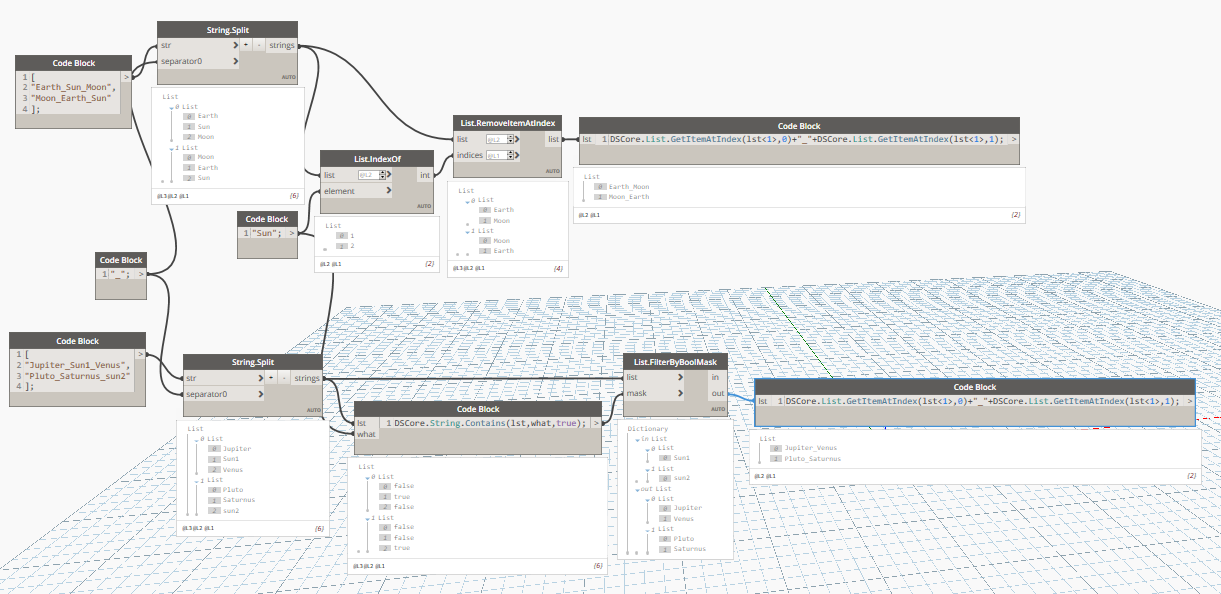Click the - button on the top String.Split node

tap(259, 45)
